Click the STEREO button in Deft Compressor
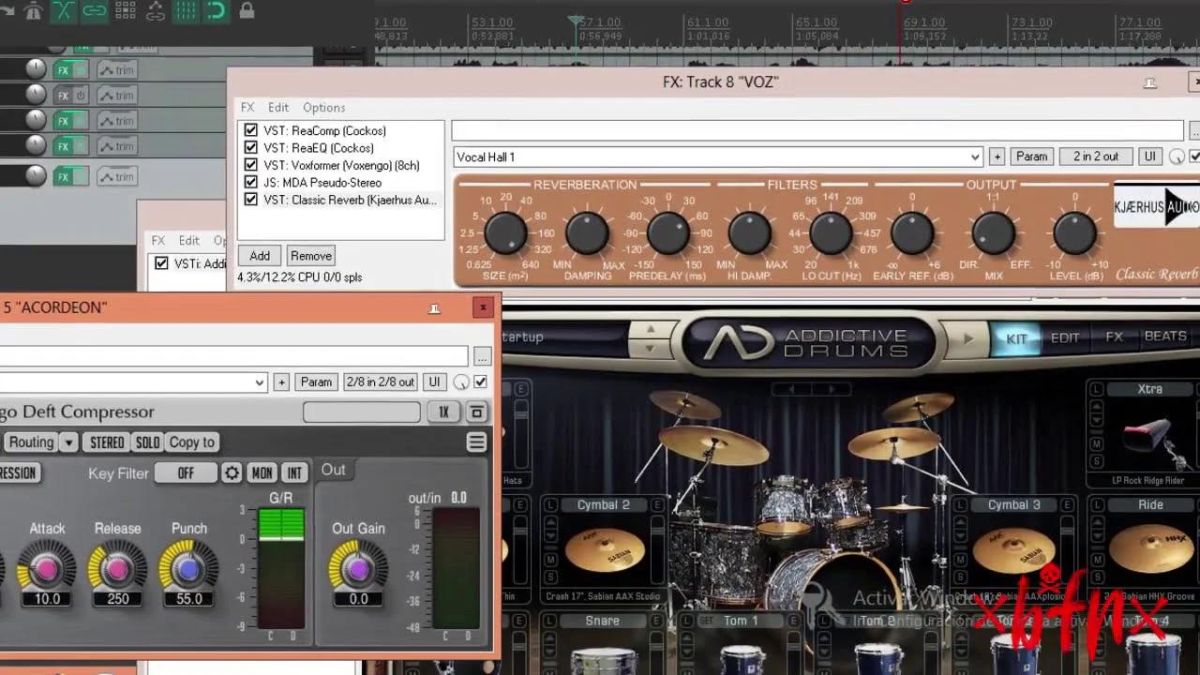The width and height of the screenshot is (1200, 675). [106, 442]
